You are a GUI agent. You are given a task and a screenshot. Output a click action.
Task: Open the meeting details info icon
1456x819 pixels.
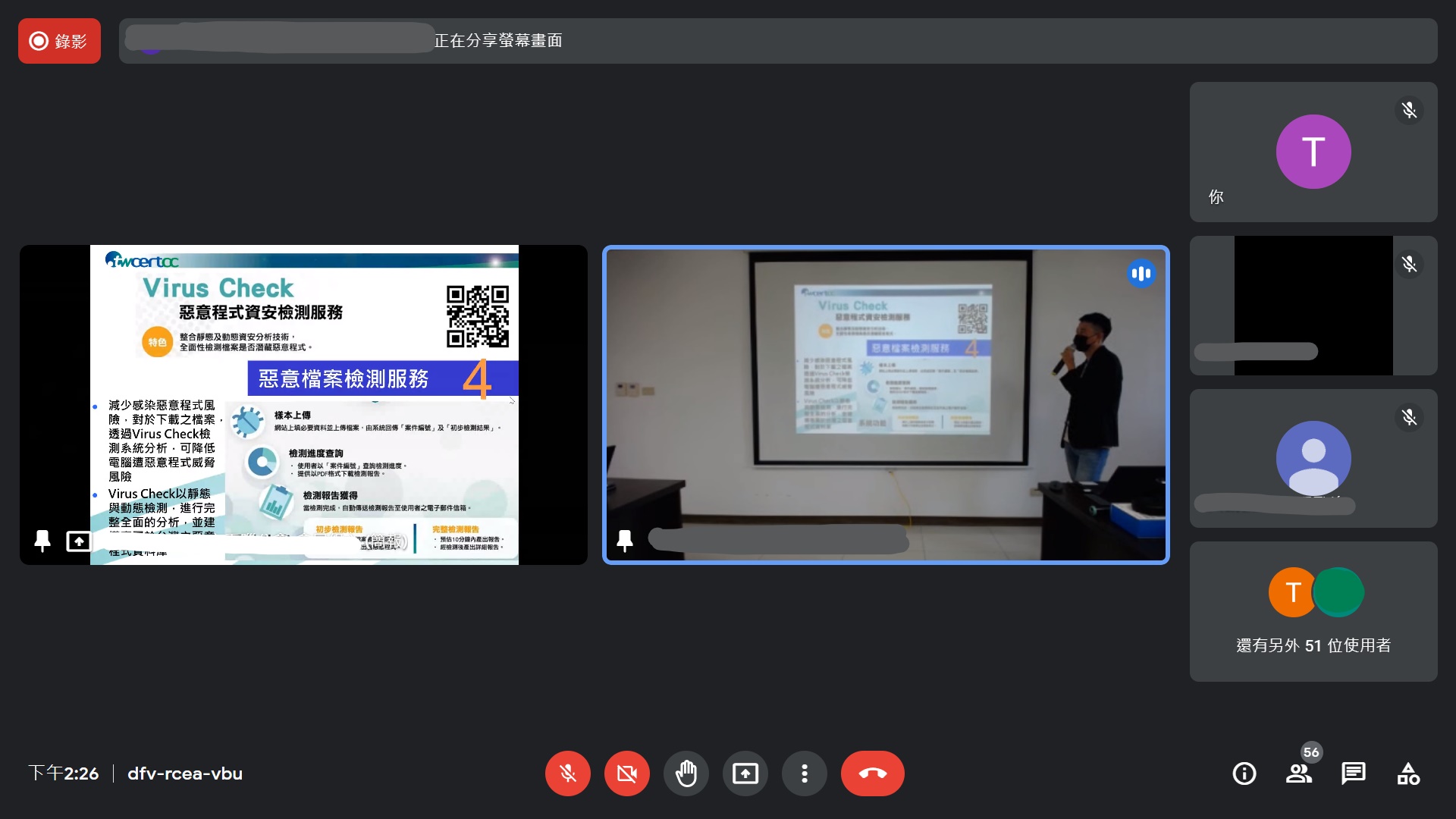(1244, 773)
